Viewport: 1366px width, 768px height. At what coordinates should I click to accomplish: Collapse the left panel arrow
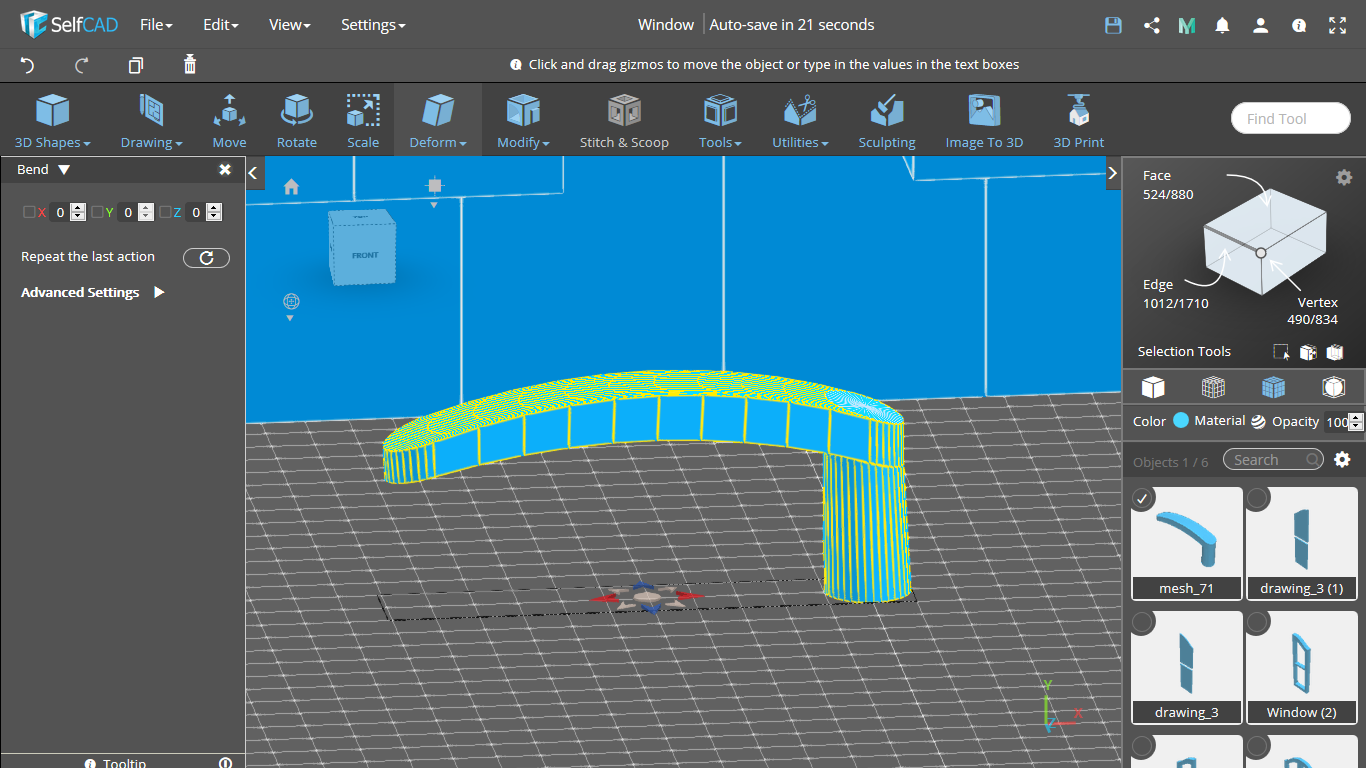point(254,173)
